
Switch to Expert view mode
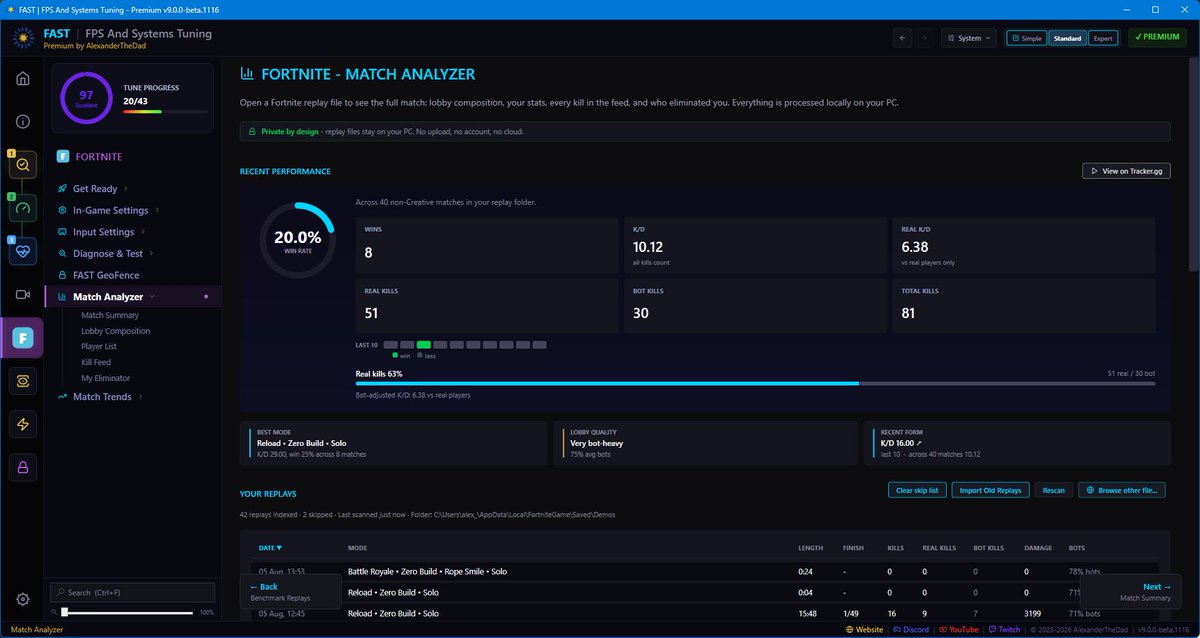click(1103, 38)
